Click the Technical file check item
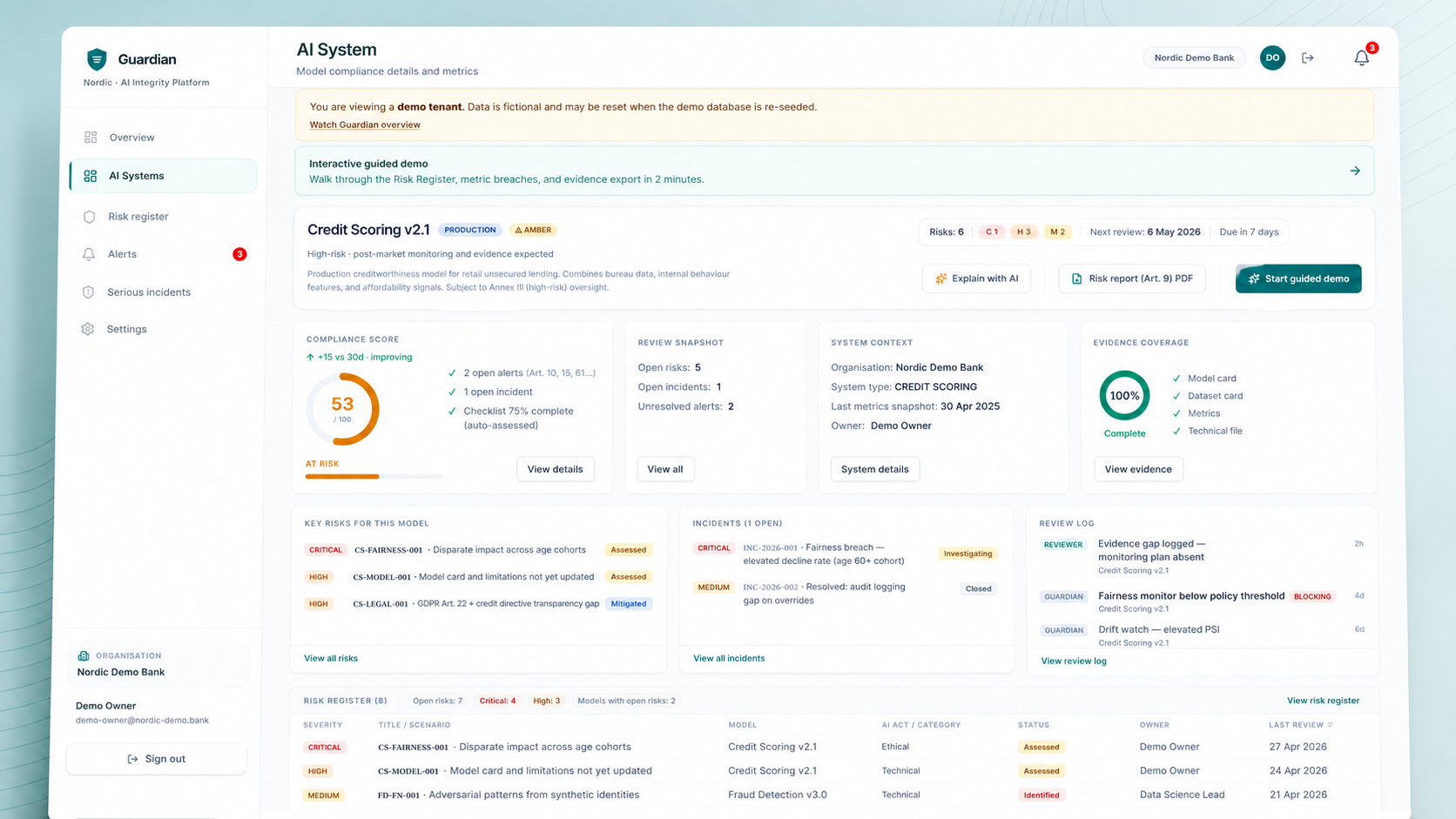1456x819 pixels. pos(1208,431)
